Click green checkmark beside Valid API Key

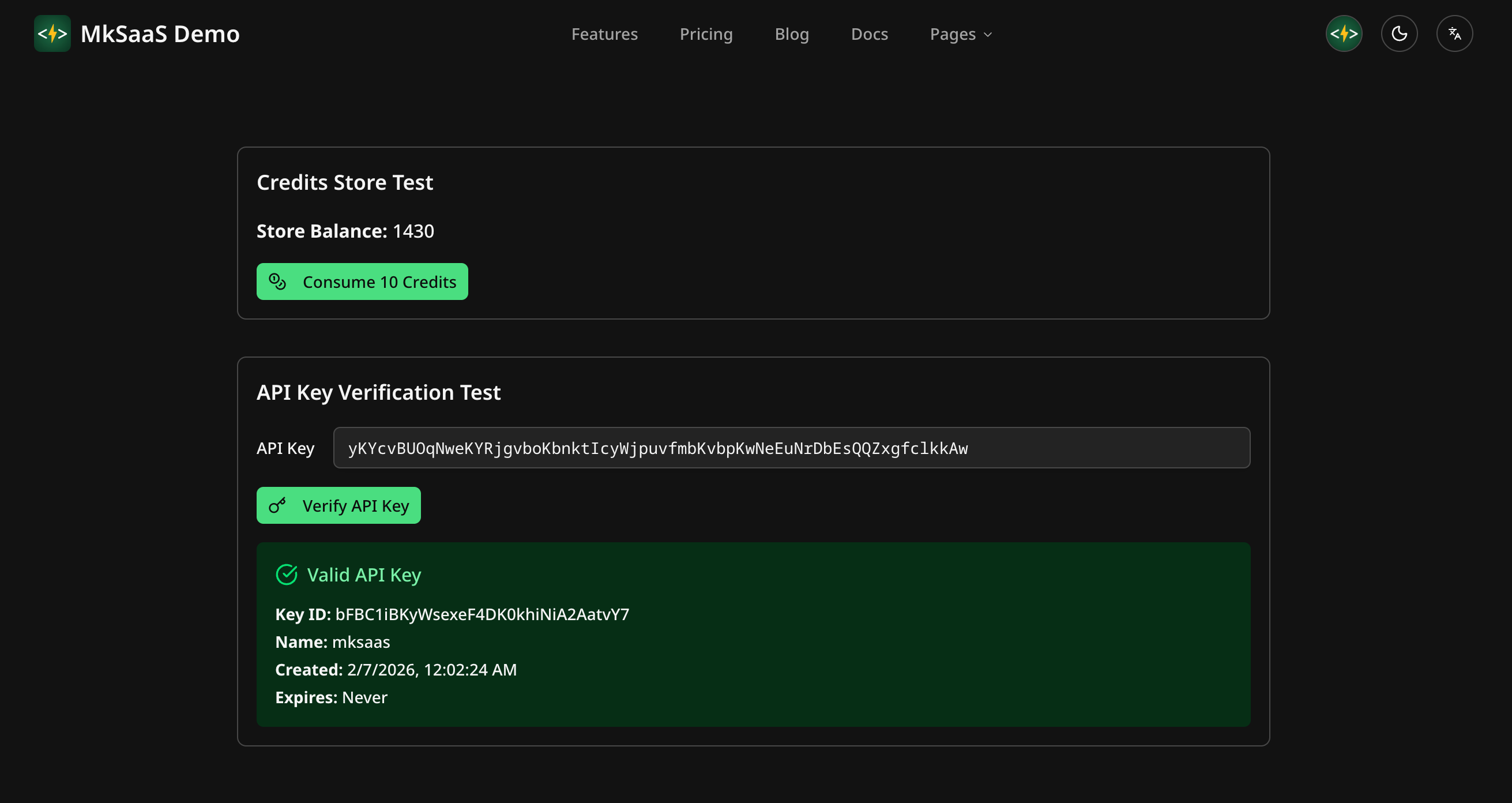[287, 575]
